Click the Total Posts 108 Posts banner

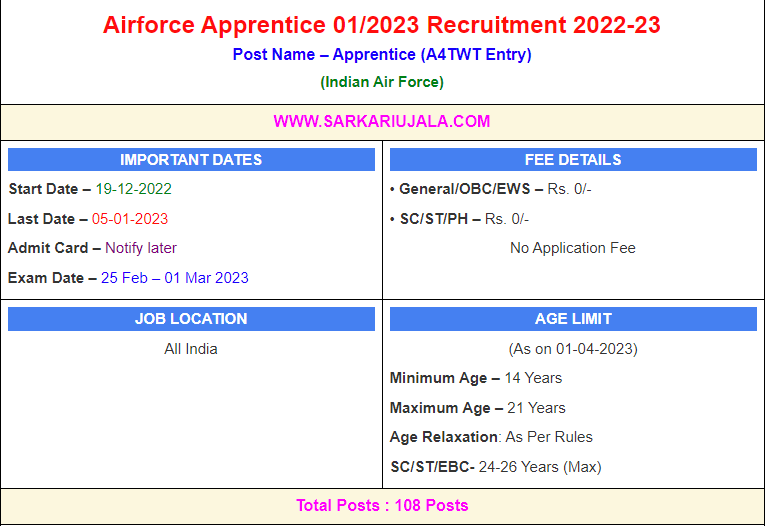click(382, 506)
